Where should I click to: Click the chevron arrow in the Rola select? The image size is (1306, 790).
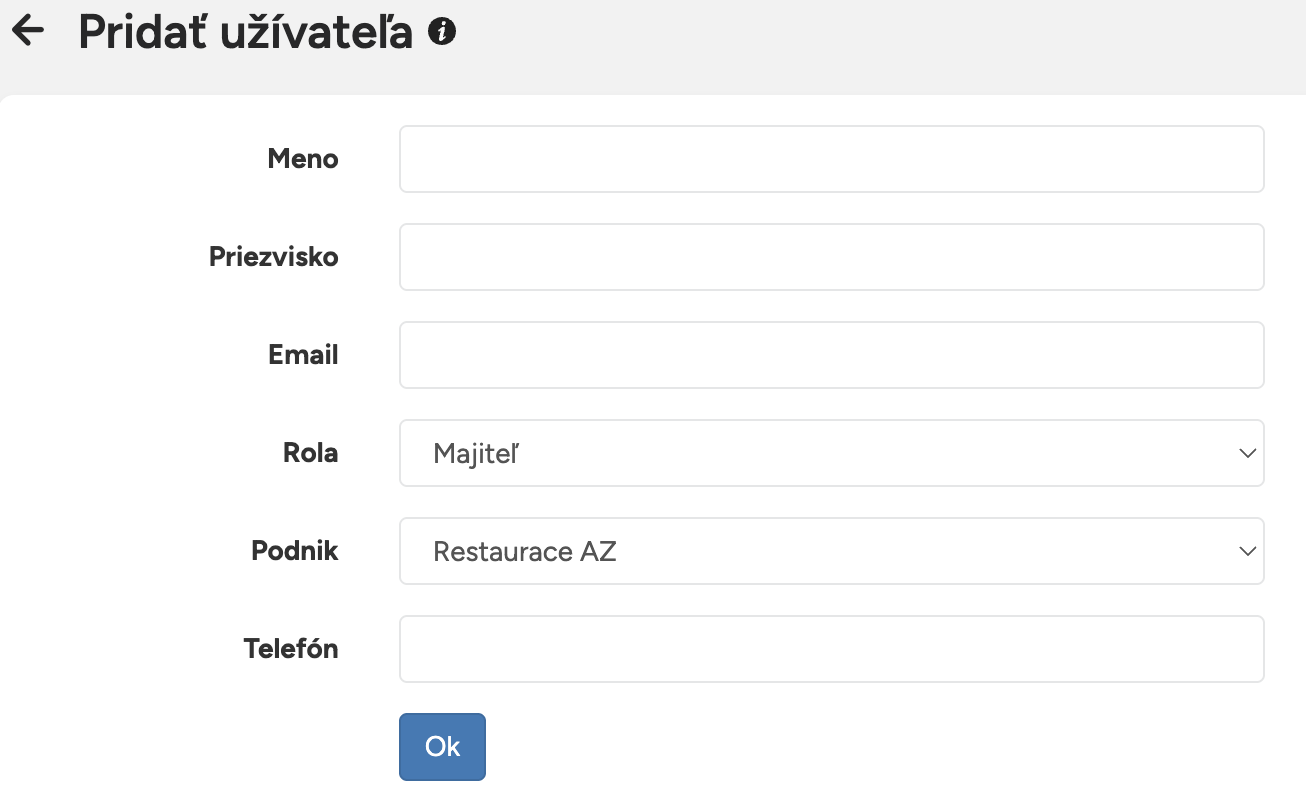click(x=1247, y=453)
